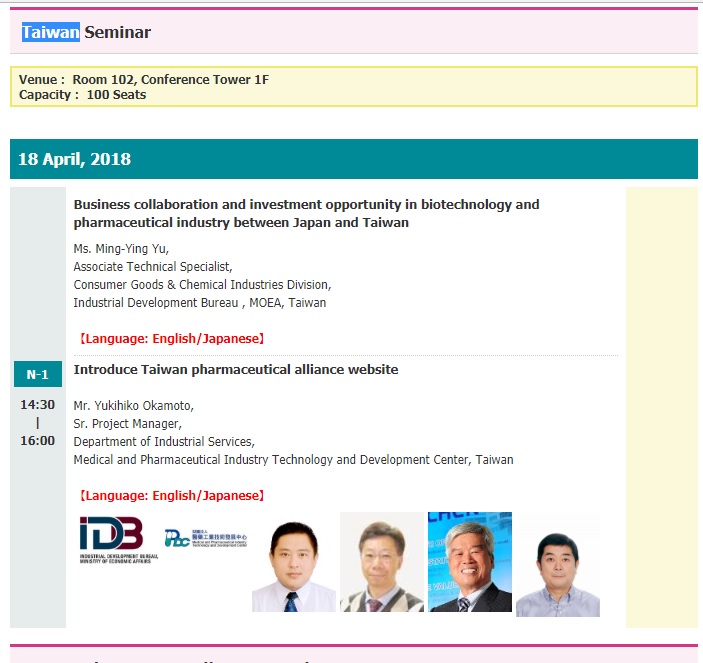The image size is (703, 663).
Task: Click the highlighted word Taiwan in heading
Action: pyautogui.click(x=50, y=32)
